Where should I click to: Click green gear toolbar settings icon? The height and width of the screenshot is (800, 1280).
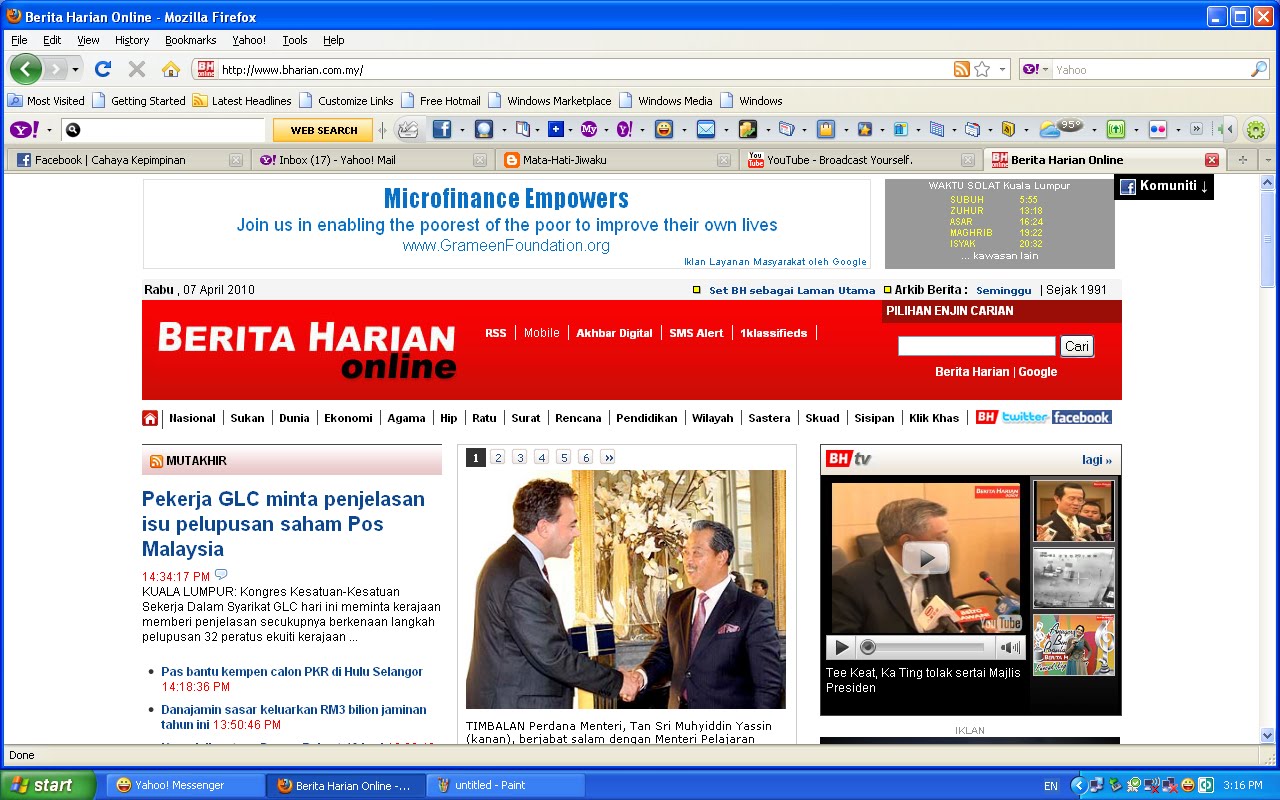[1255, 129]
